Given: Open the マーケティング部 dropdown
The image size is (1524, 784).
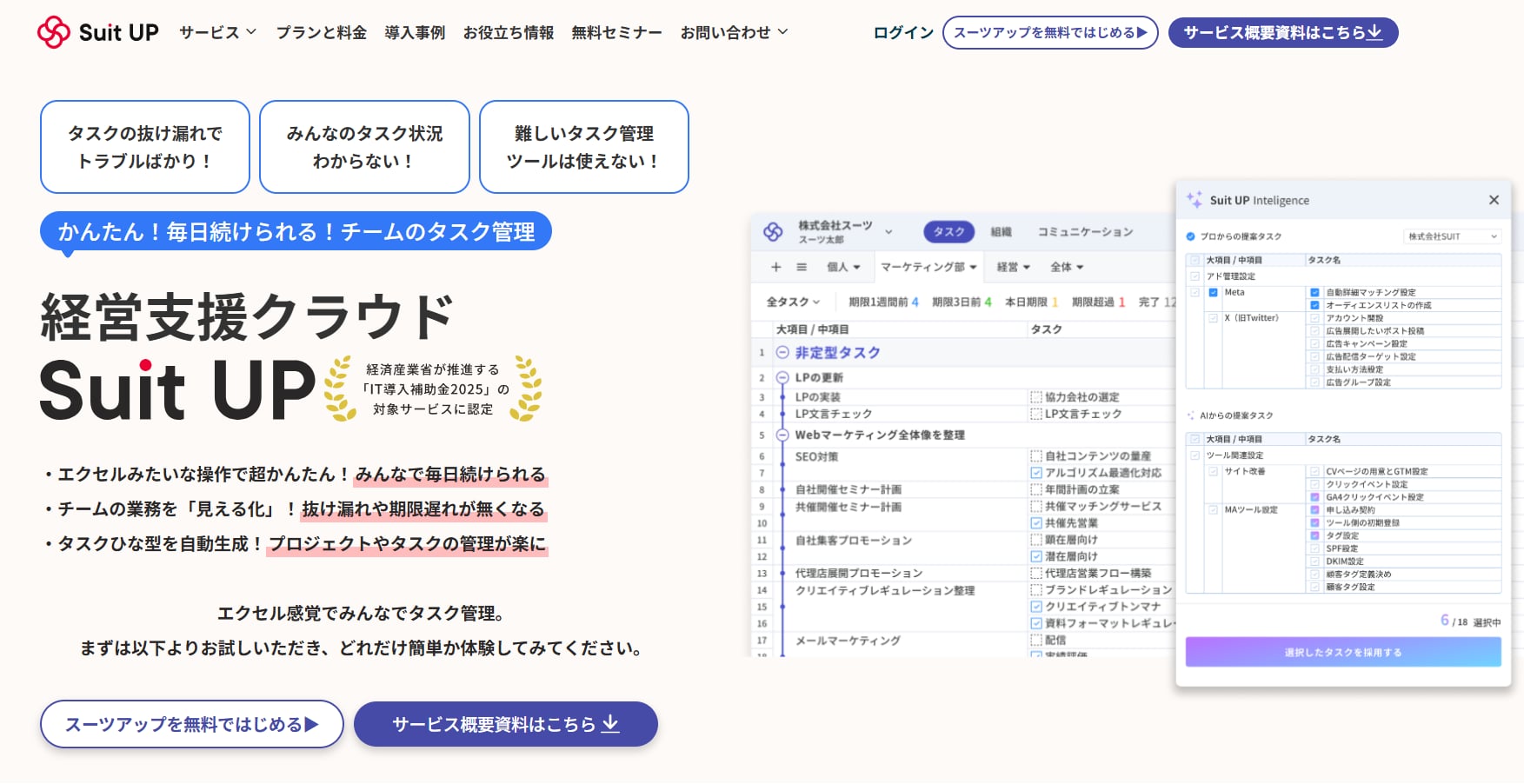Looking at the screenshot, I should 928,267.
